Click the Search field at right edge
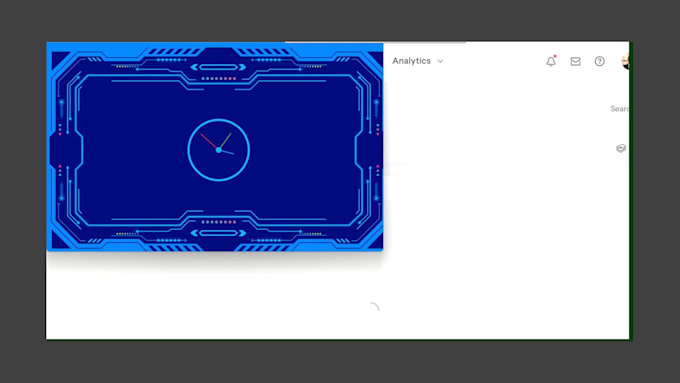680x383 pixels. [x=620, y=108]
